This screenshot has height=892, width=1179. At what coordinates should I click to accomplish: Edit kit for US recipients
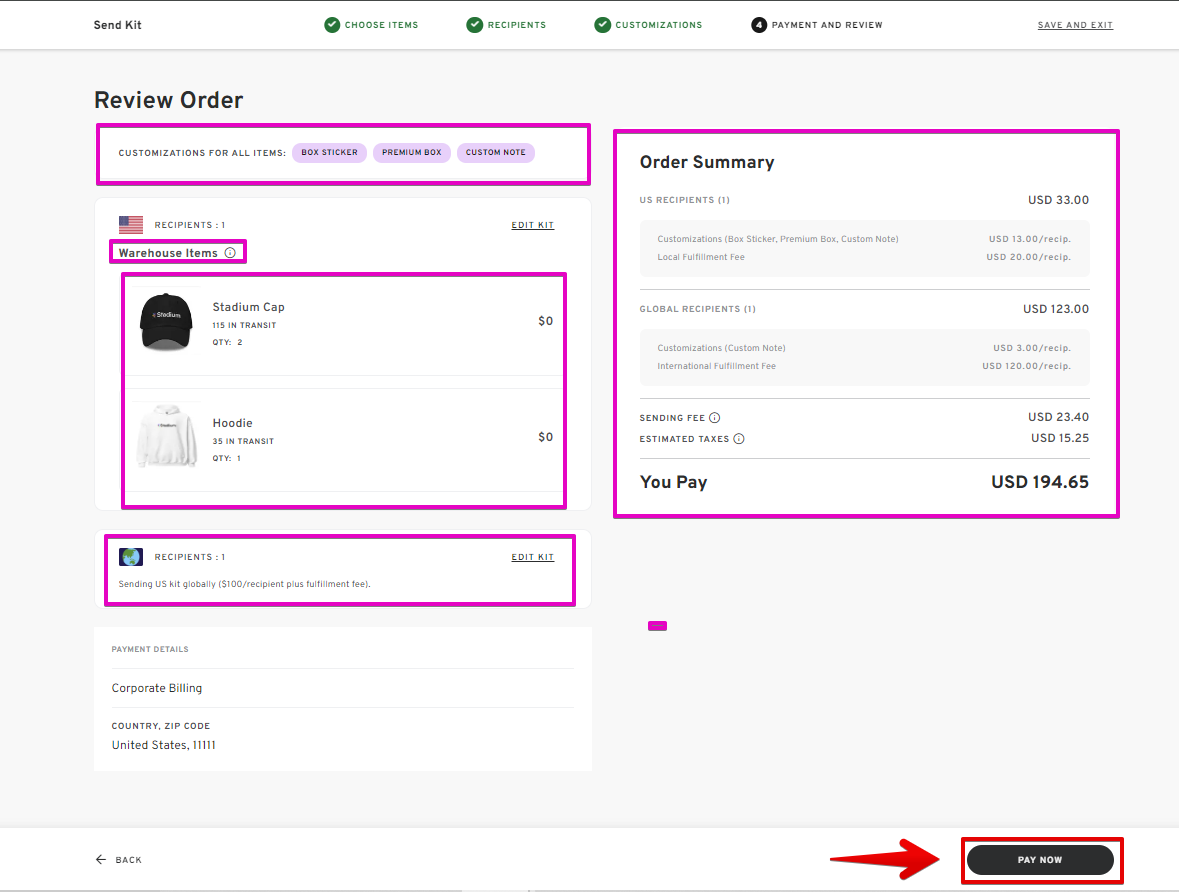(x=532, y=225)
